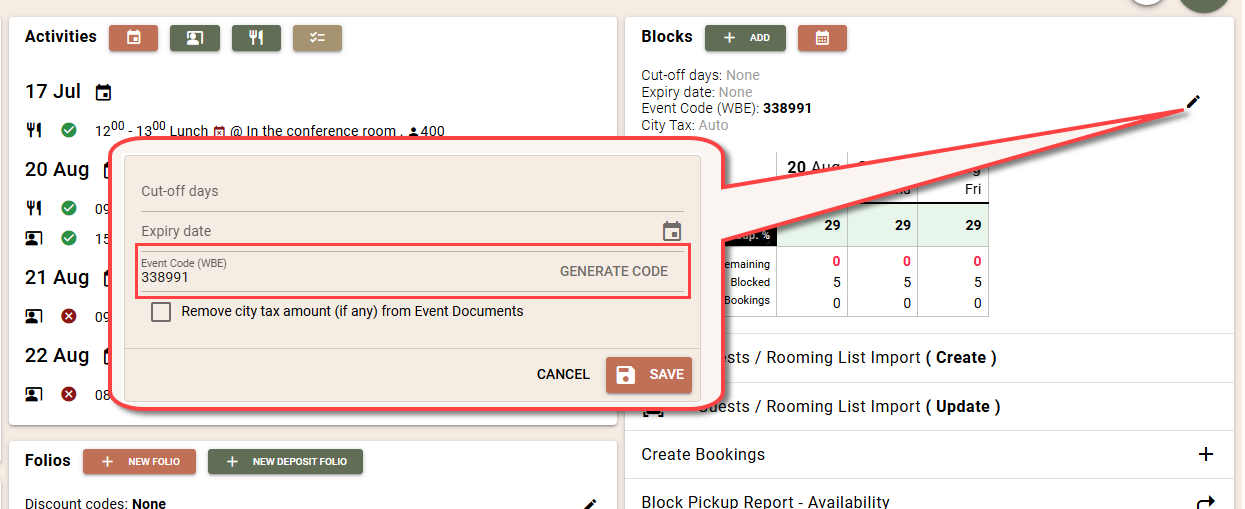Click green check status on Lunch activity
The height and width of the screenshot is (509, 1245).
69,130
